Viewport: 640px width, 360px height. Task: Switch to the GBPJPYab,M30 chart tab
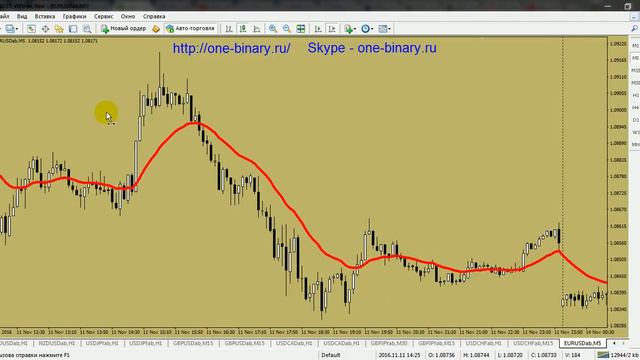point(389,344)
